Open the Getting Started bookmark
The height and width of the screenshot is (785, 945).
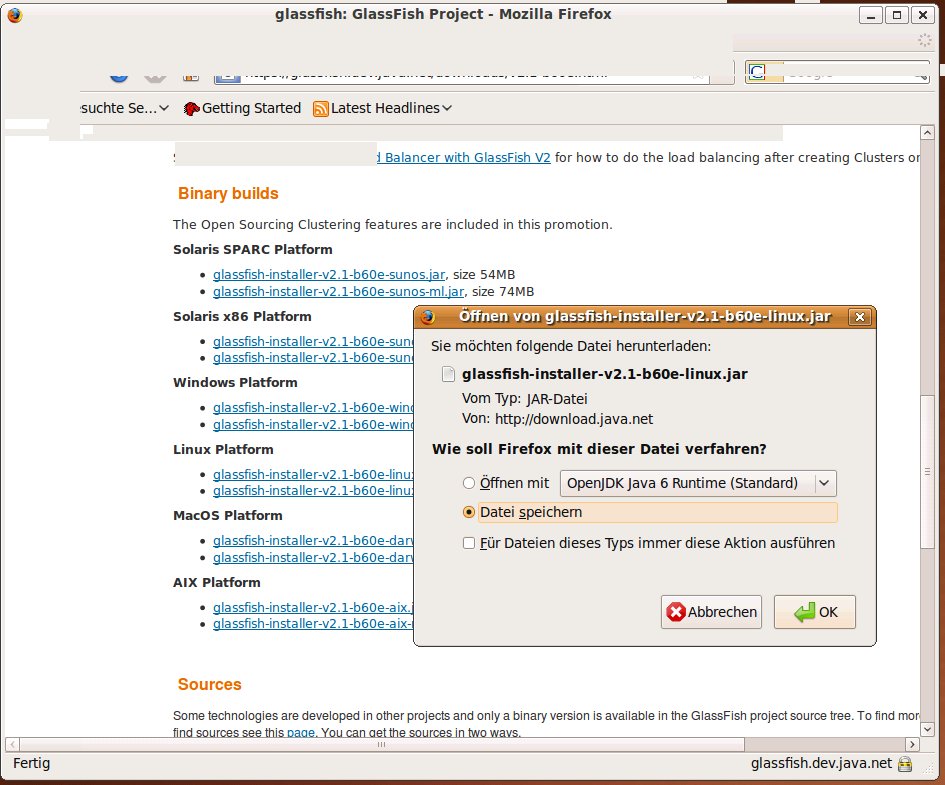click(242, 108)
